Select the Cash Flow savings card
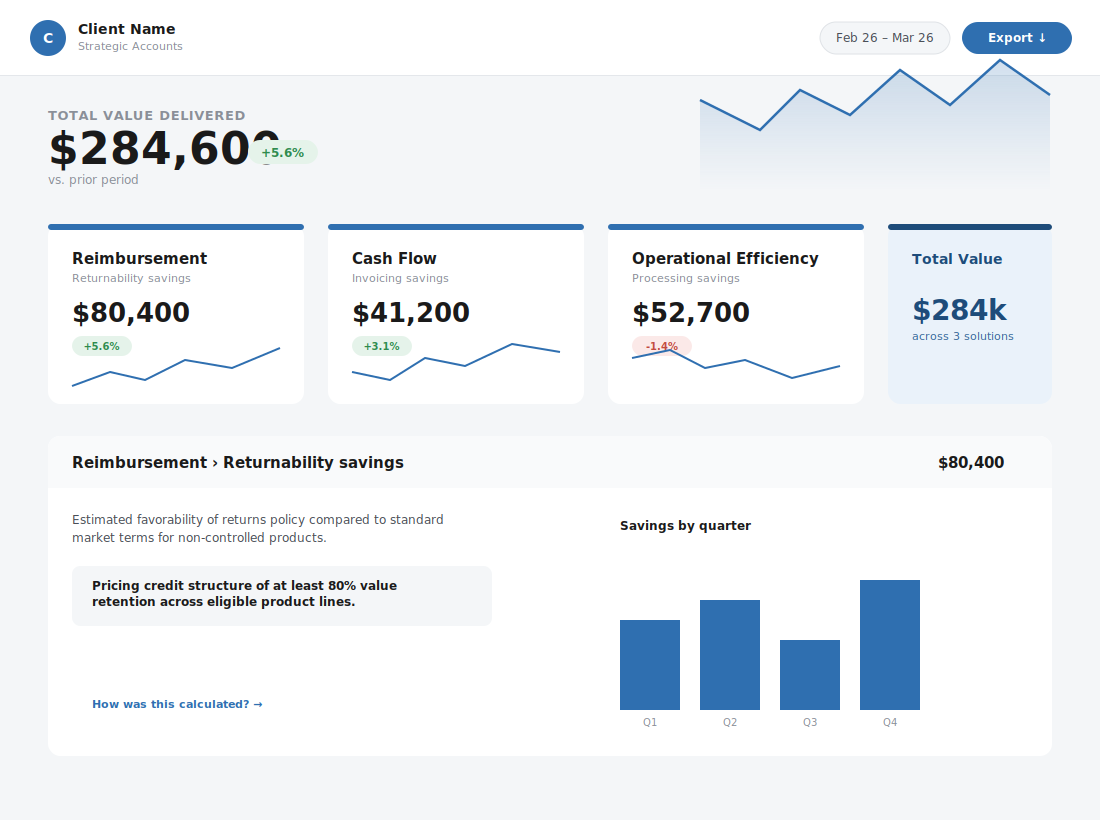Viewport: 1100px width, 820px height. (456, 314)
